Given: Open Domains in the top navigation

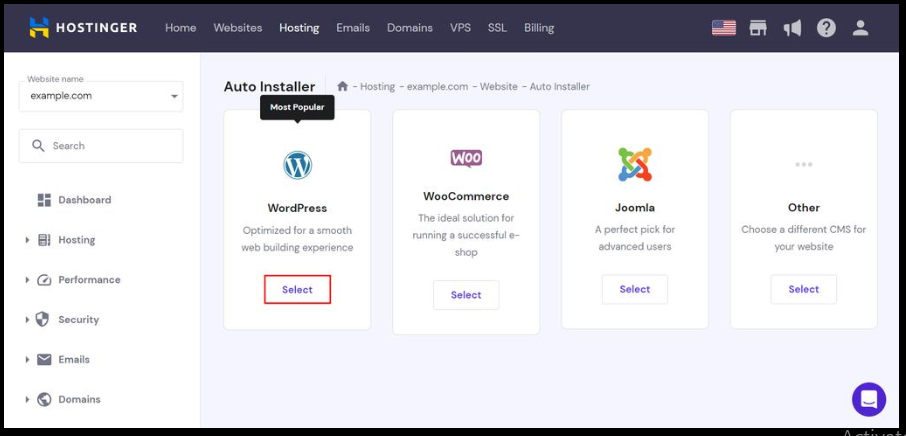Looking at the screenshot, I should (x=410, y=28).
